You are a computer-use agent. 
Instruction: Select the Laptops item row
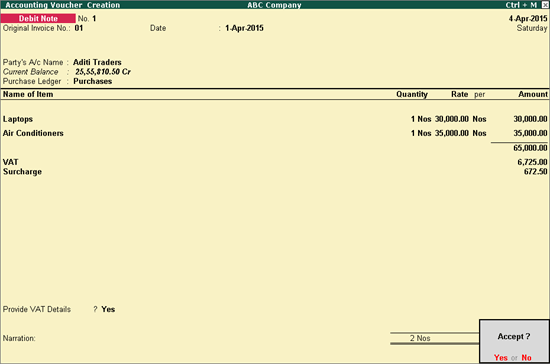pyautogui.click(x=275, y=119)
